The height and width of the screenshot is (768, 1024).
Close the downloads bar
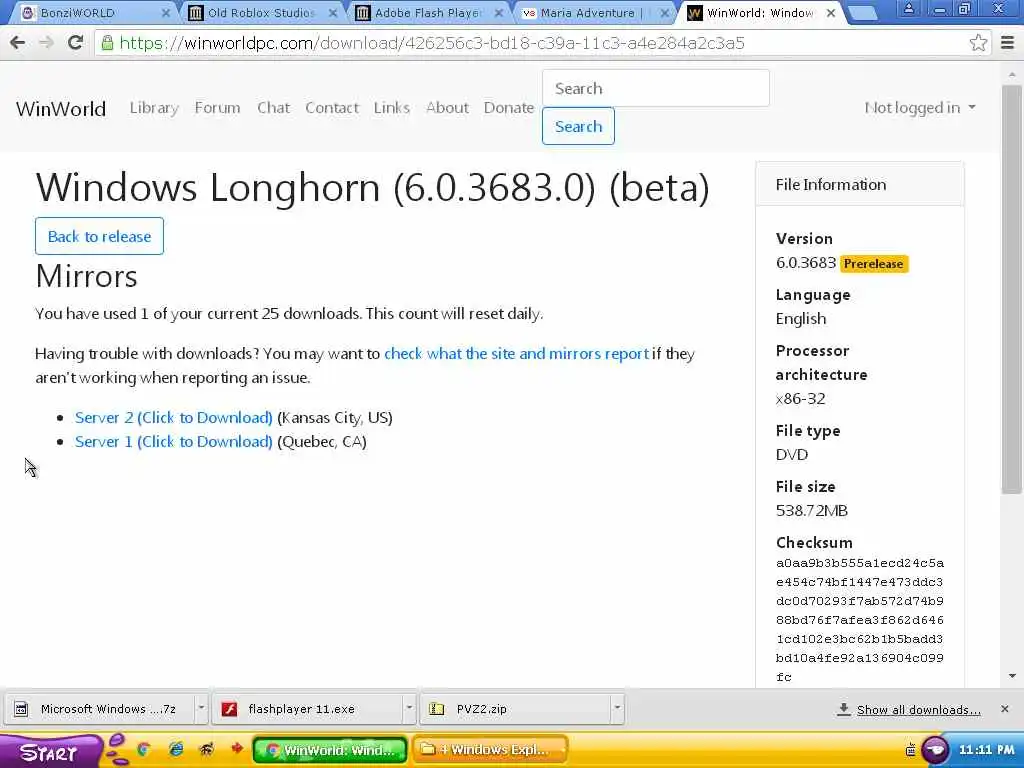coord(1004,709)
